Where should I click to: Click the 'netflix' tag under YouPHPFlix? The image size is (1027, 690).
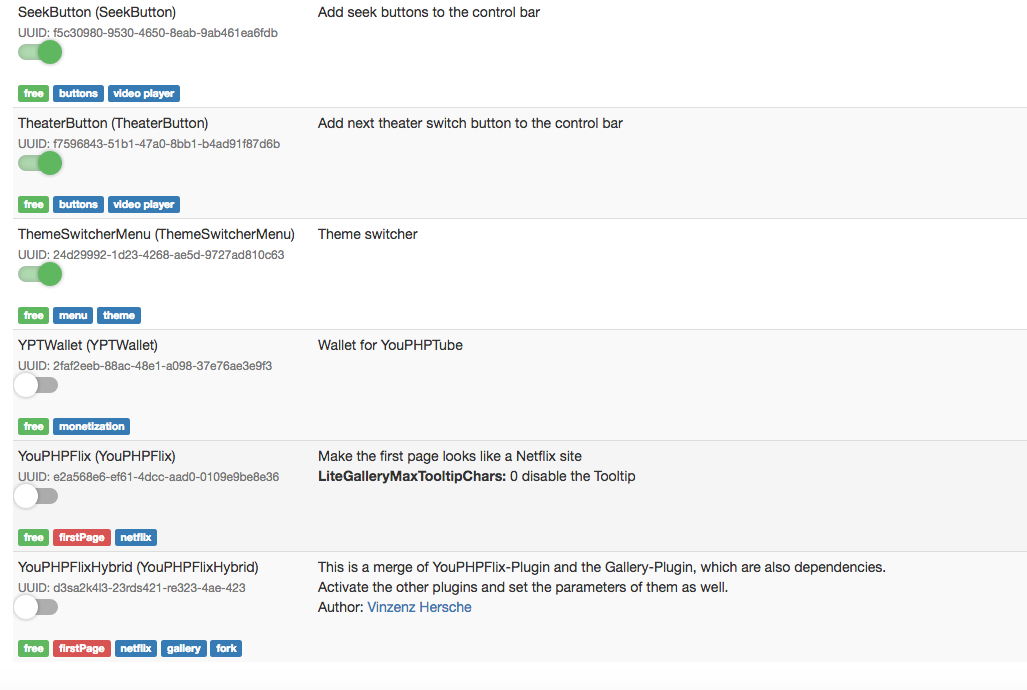pos(135,537)
